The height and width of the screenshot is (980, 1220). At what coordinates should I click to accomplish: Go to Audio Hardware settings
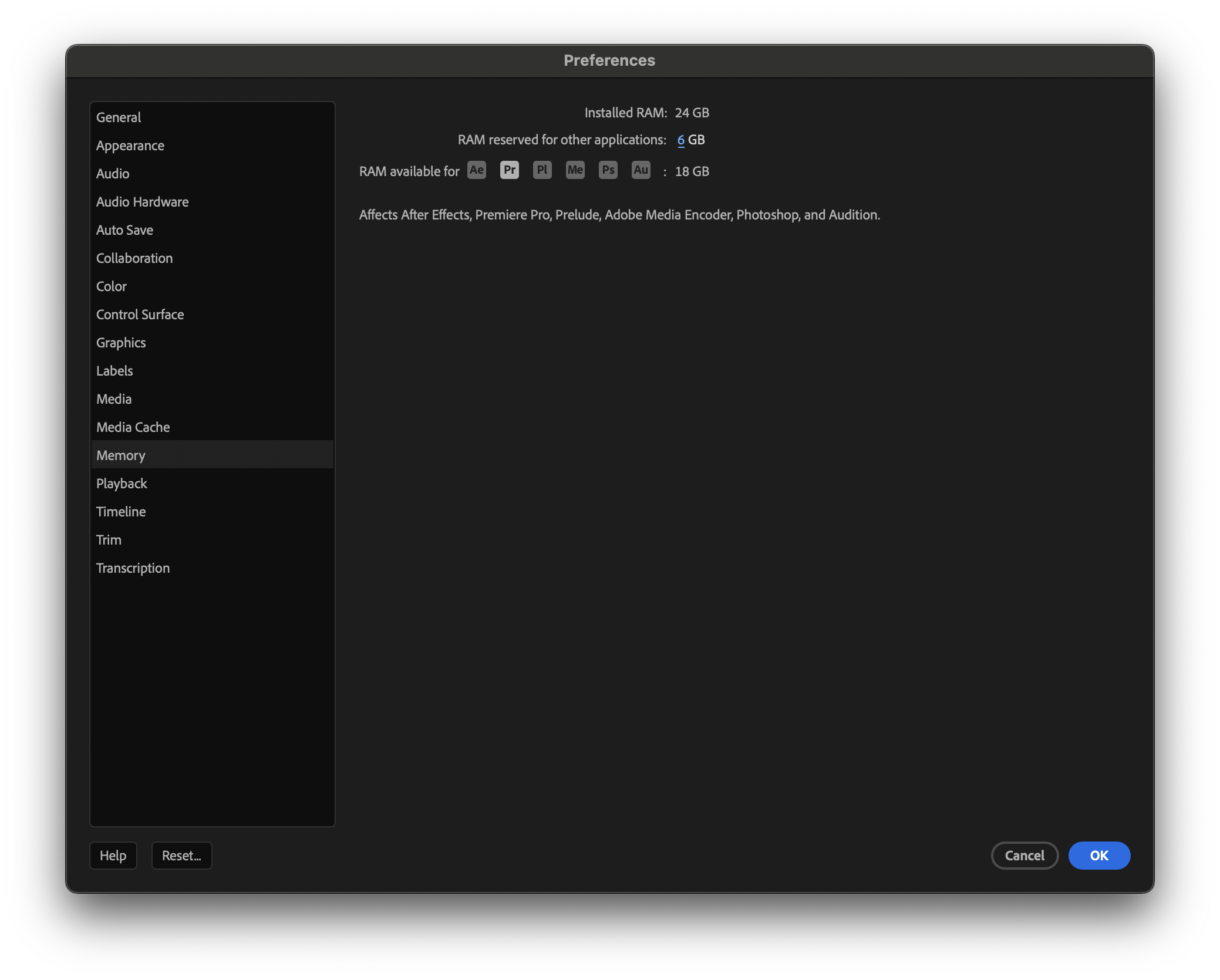click(142, 202)
